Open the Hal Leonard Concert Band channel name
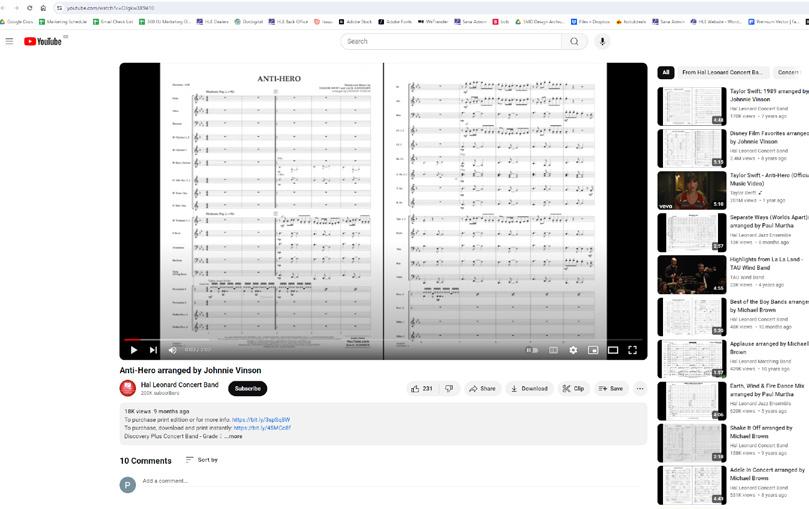Screen dimensions: 809x509 [180, 385]
